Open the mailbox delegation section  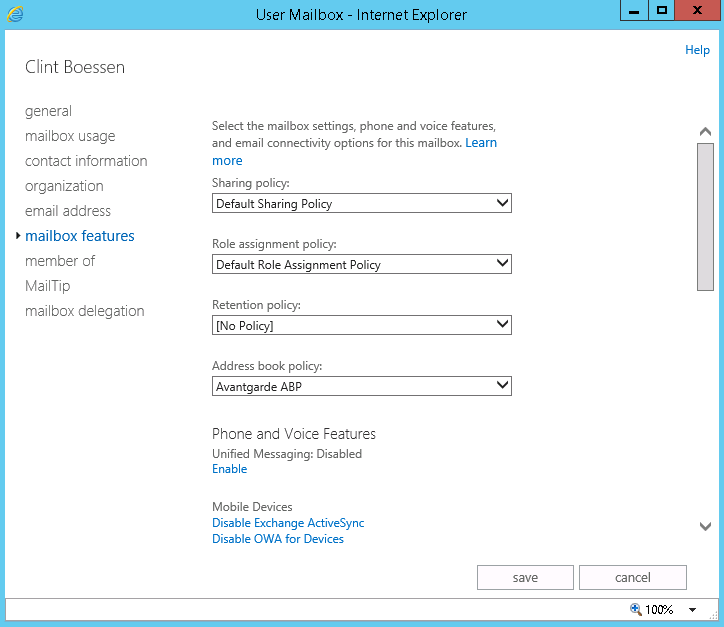click(84, 311)
